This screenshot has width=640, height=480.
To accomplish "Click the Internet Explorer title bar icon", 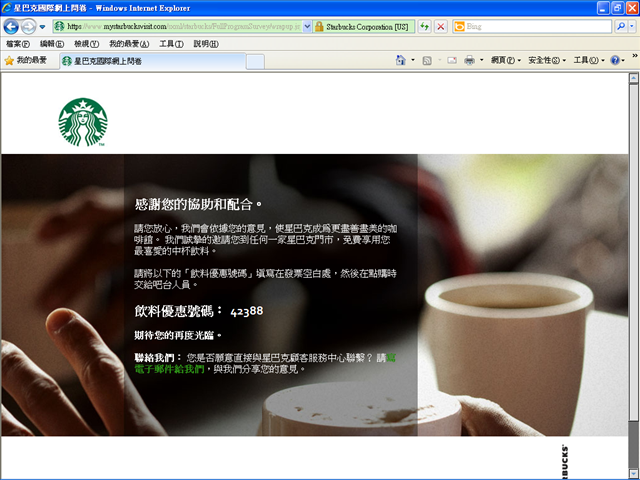I will [7, 8].
